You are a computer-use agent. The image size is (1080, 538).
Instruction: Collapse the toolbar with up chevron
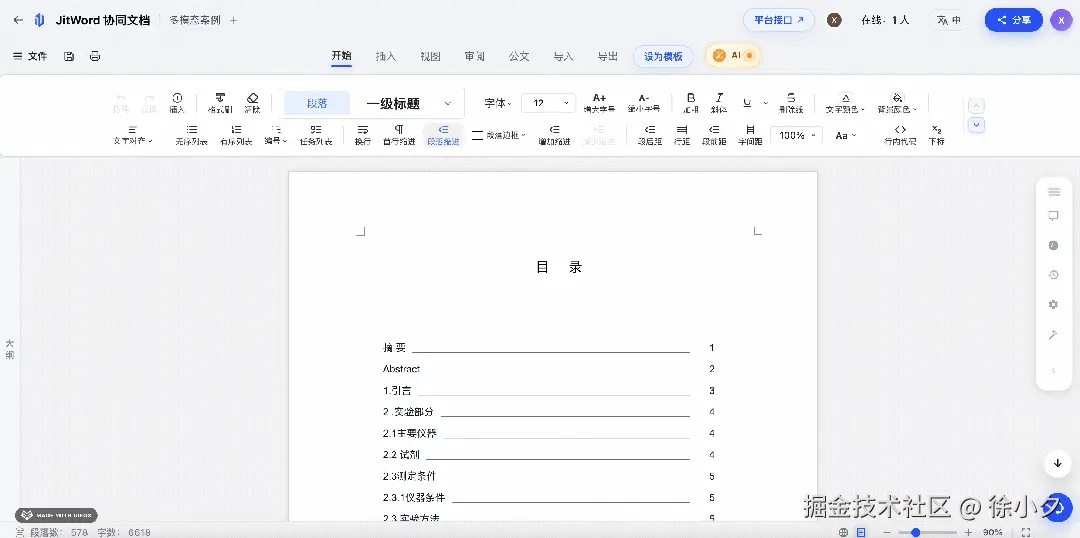point(976,105)
